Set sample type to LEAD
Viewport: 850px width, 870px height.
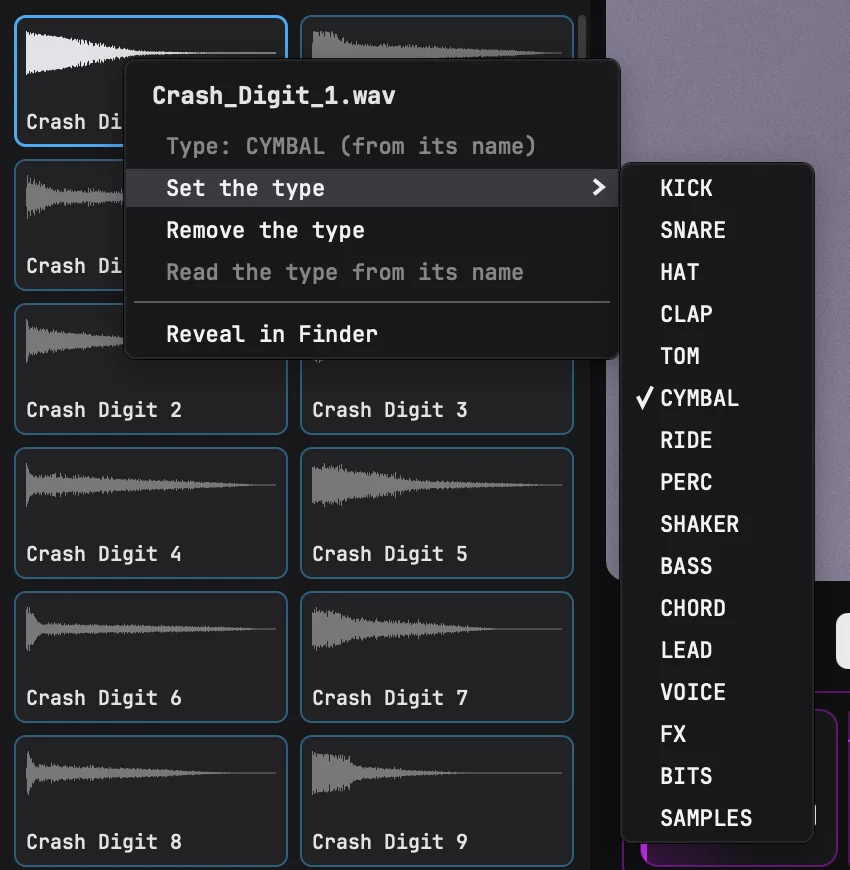[717, 650]
